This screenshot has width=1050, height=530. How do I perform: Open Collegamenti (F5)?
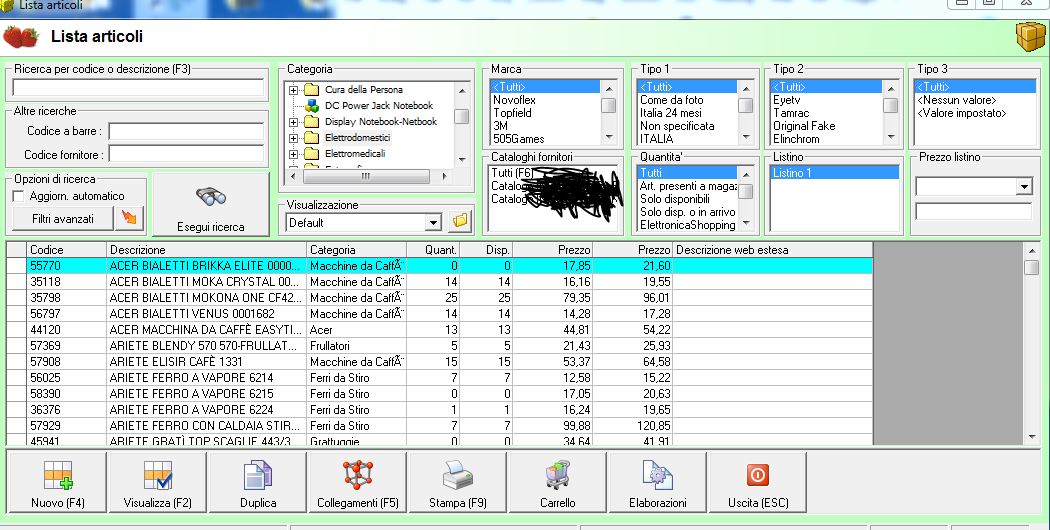[358, 482]
